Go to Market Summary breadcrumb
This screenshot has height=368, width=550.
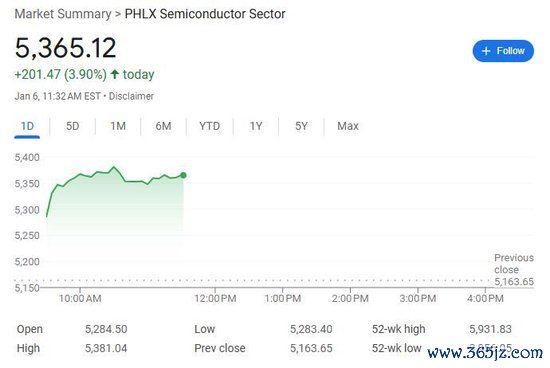(x=63, y=14)
